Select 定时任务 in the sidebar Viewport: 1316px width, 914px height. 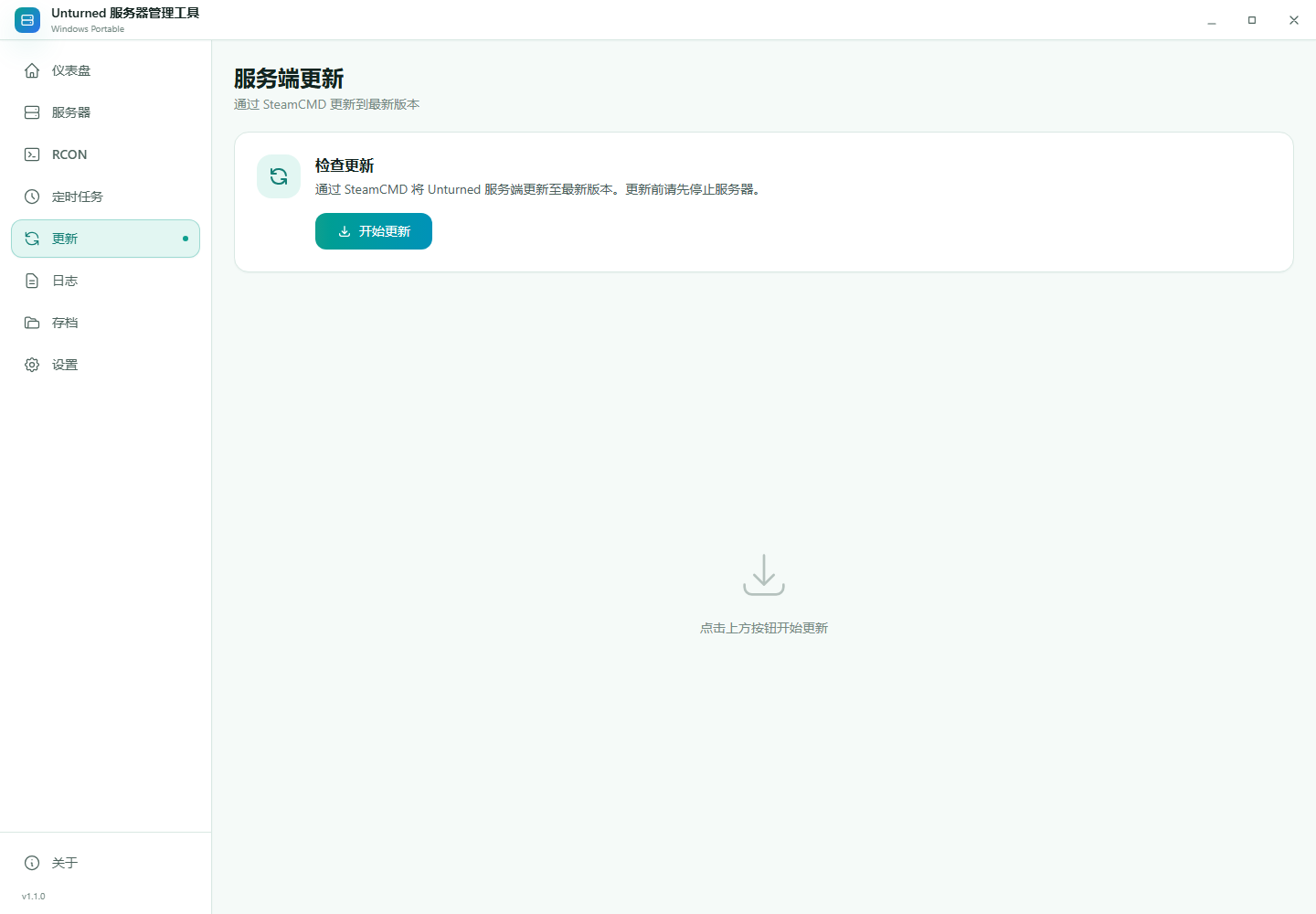[105, 197]
